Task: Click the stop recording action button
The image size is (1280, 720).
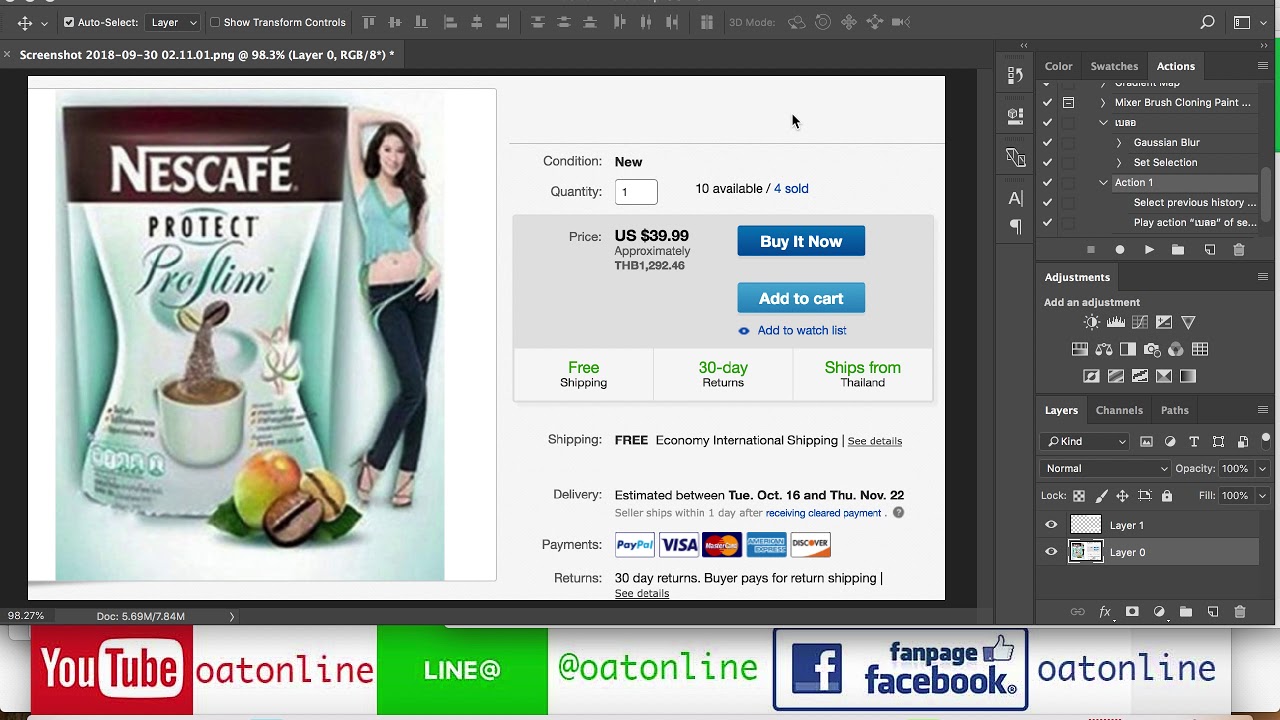Action: 1091,250
